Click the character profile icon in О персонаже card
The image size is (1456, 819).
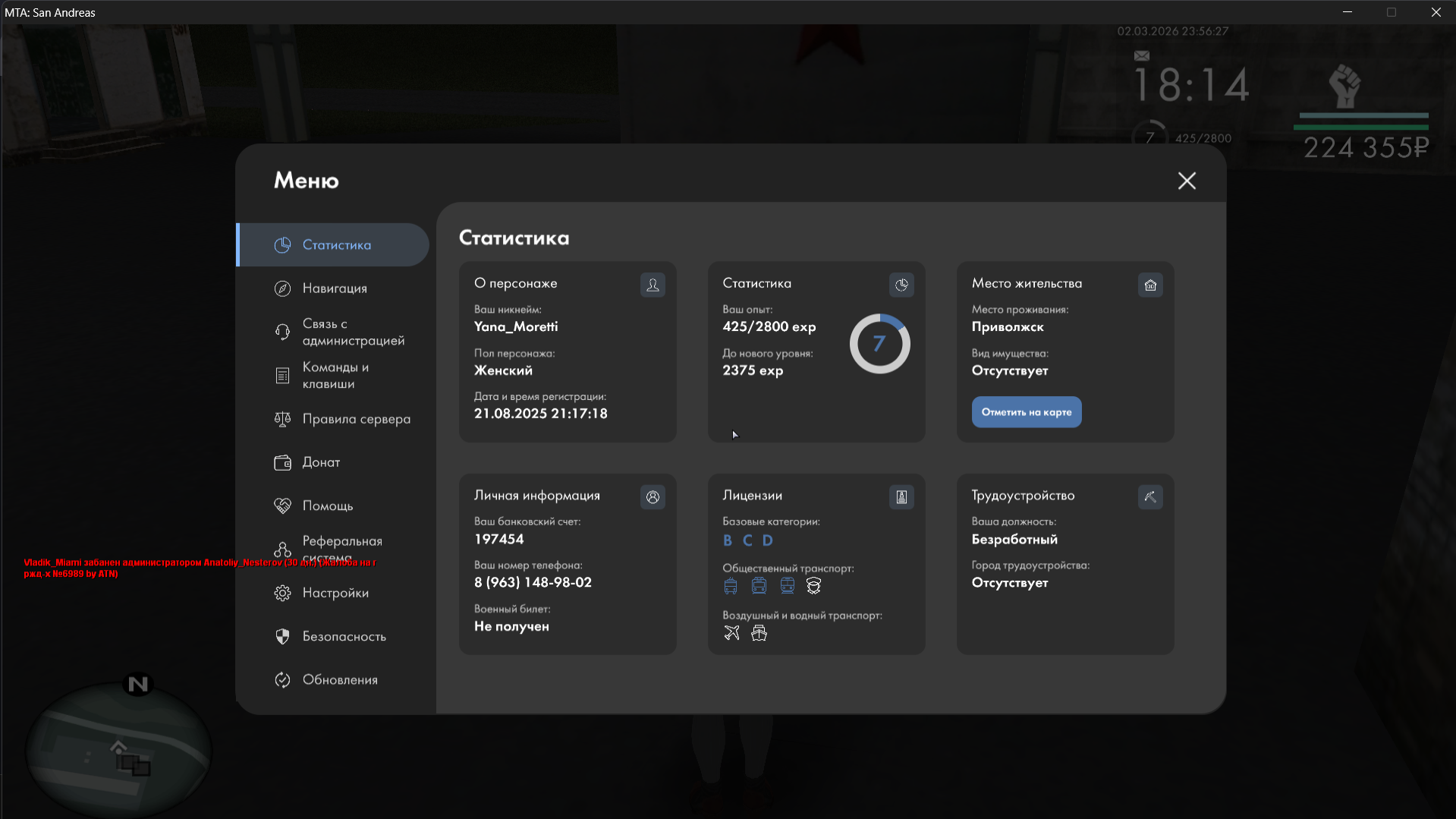653,285
